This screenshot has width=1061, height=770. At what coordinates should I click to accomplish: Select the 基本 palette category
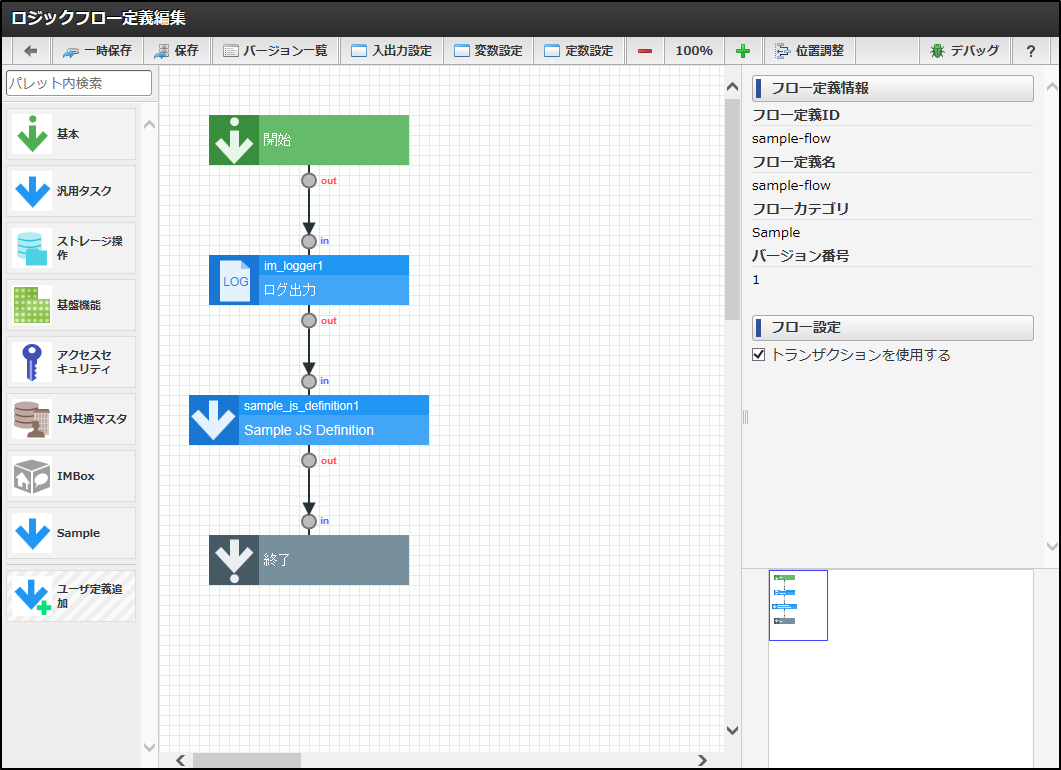click(x=71, y=134)
